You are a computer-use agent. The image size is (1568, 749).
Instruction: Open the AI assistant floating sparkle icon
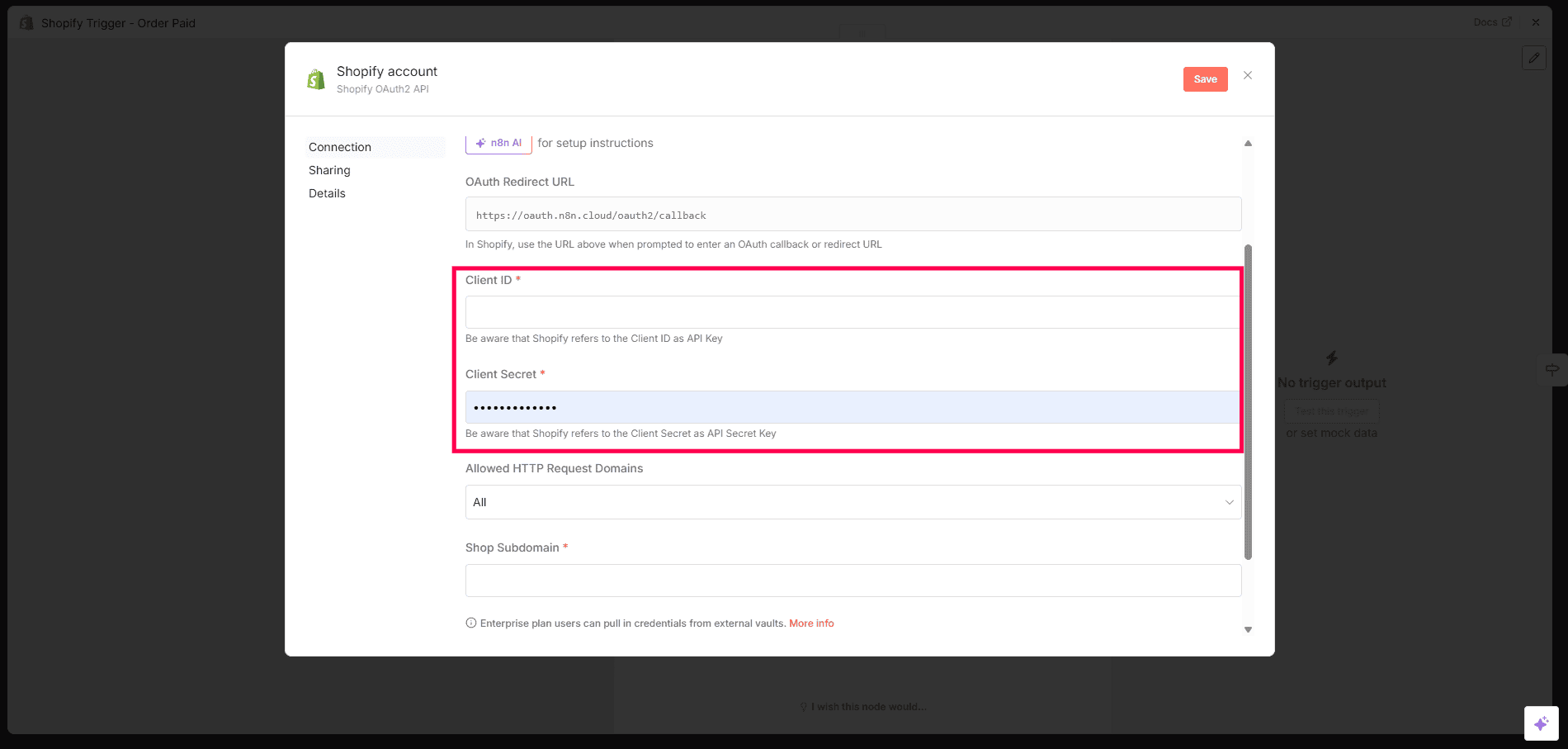point(1541,723)
